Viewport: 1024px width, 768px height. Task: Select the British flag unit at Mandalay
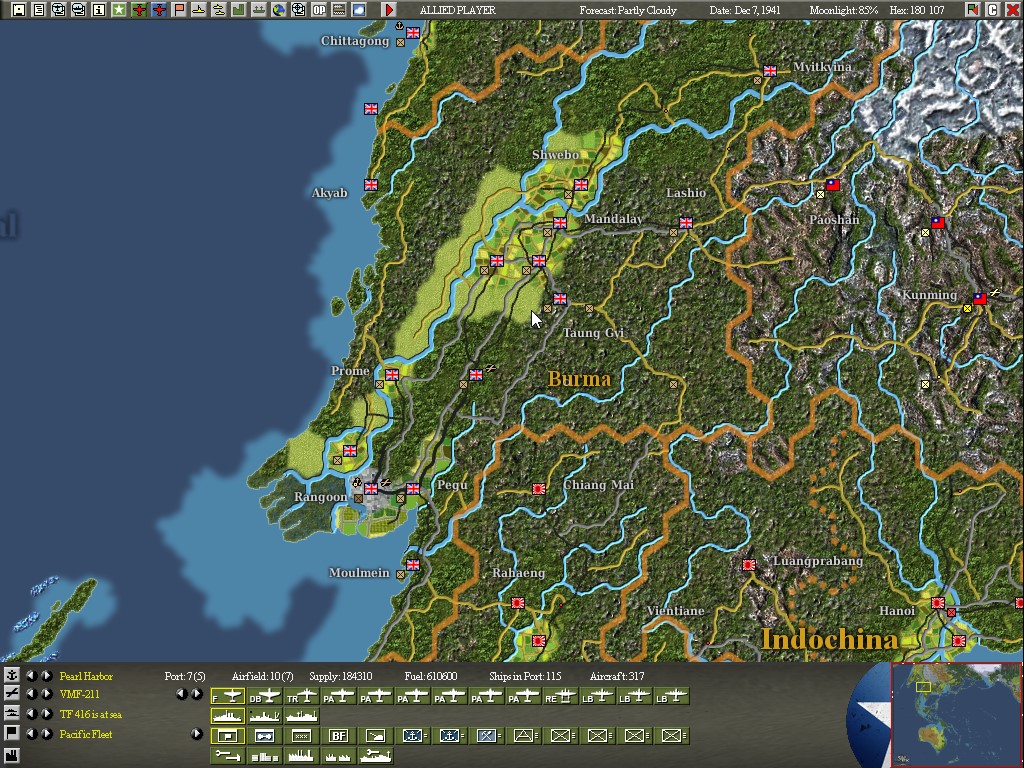[560, 223]
